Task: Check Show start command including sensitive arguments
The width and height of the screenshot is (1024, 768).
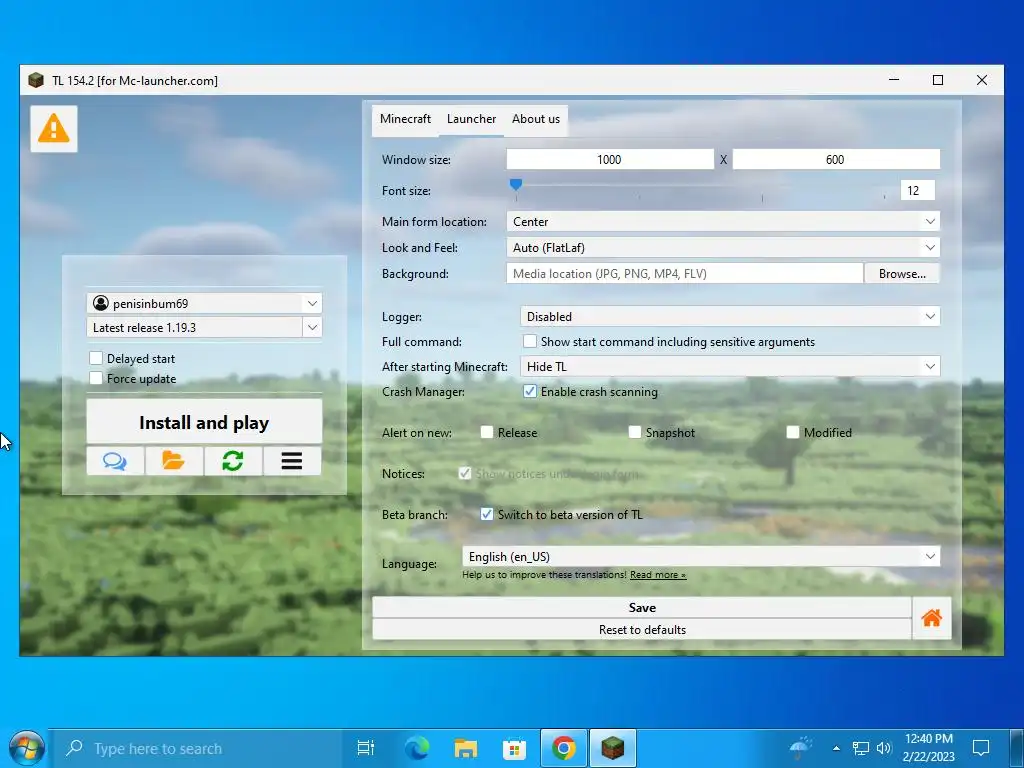Action: click(x=530, y=342)
